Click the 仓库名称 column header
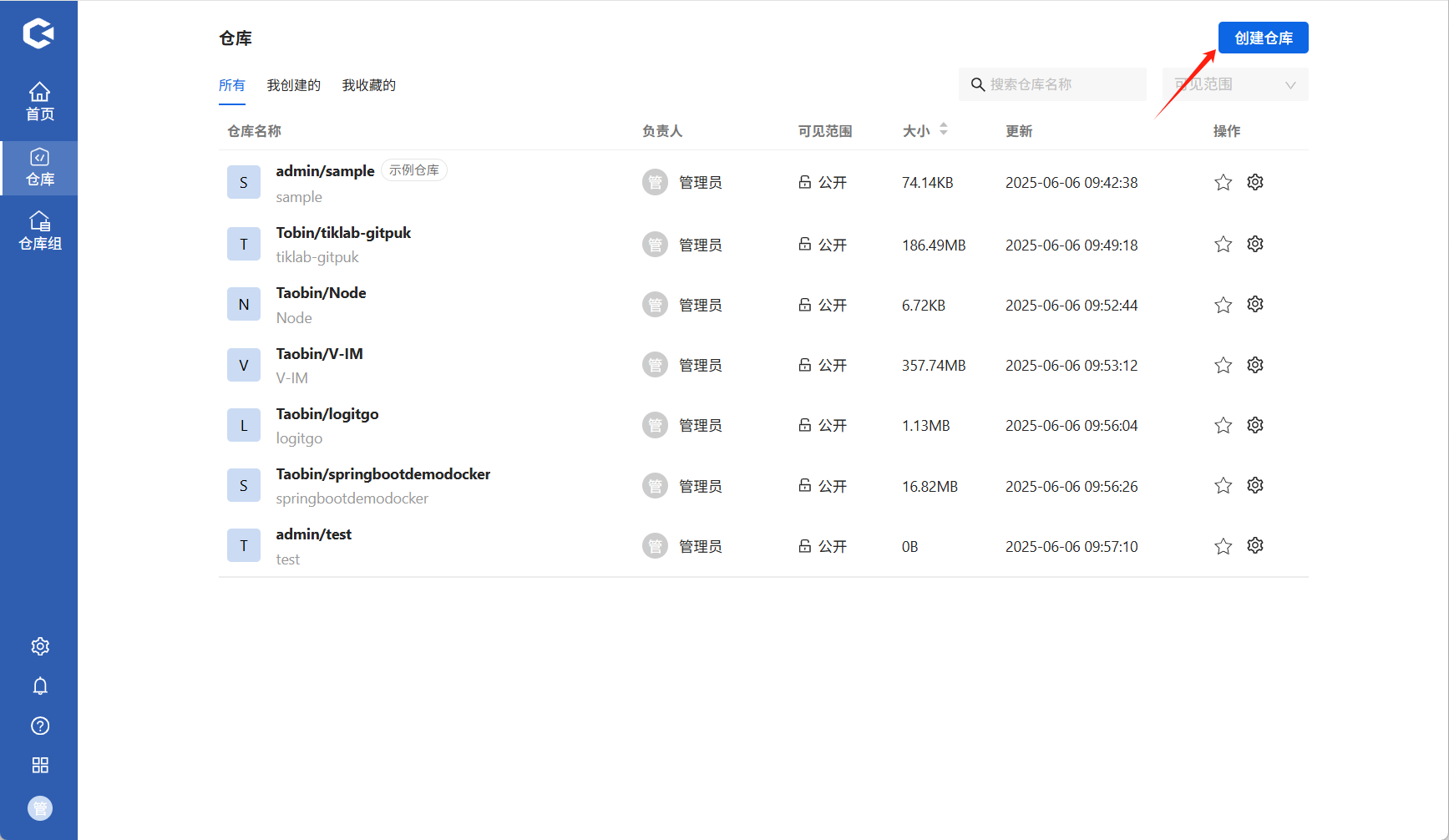The image size is (1449, 840). 254,131
